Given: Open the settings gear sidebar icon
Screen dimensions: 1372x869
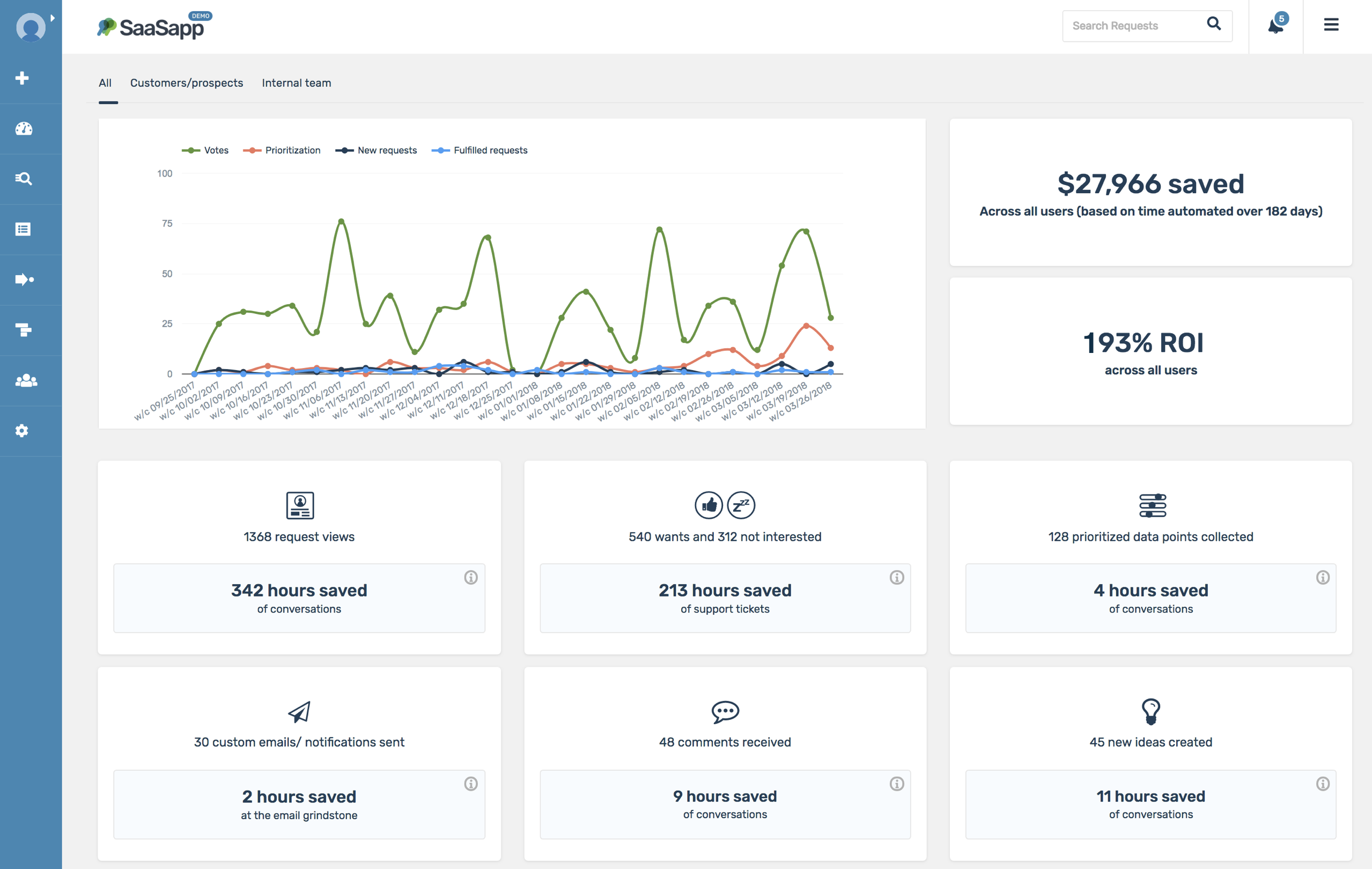Looking at the screenshot, I should click(x=22, y=431).
